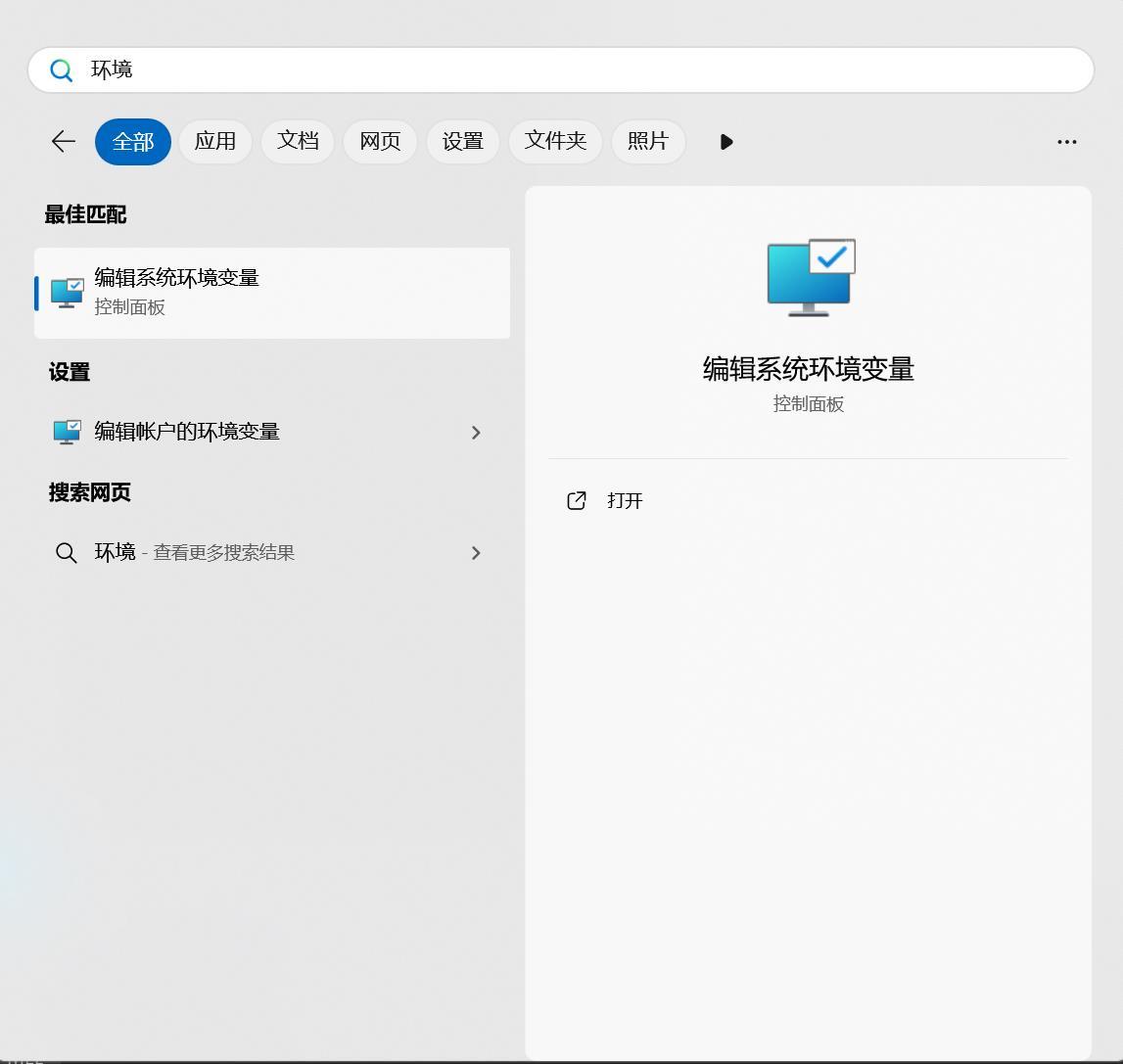Viewport: 1123px width, 1064px height.
Task: Switch to the 设置 filter tab
Action: [x=462, y=141]
